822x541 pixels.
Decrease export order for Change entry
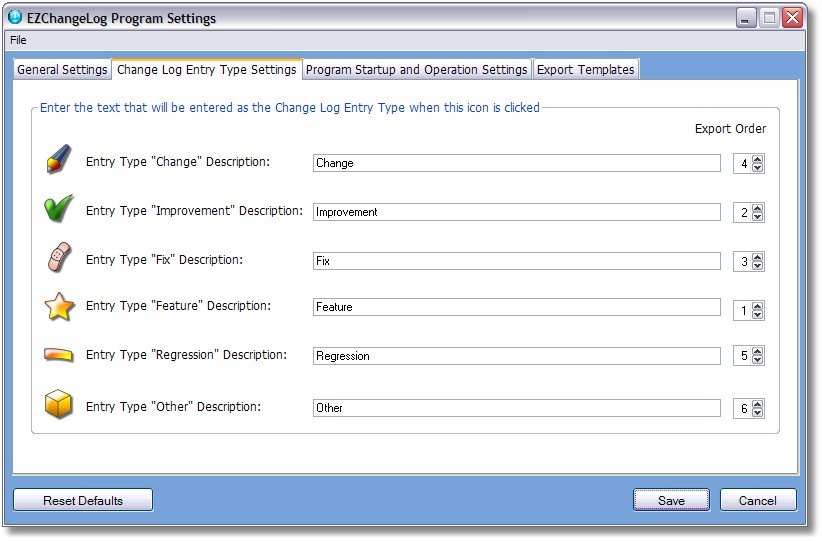click(758, 168)
